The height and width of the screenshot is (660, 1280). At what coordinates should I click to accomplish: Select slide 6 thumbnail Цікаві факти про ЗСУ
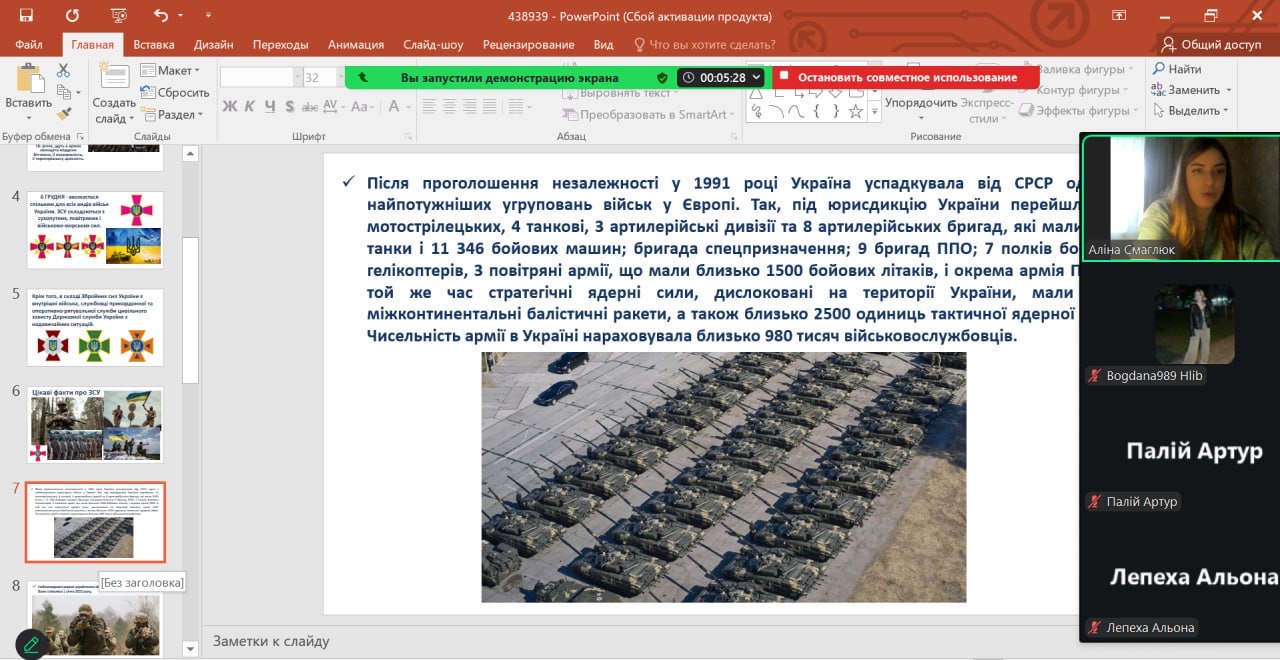(x=96, y=424)
